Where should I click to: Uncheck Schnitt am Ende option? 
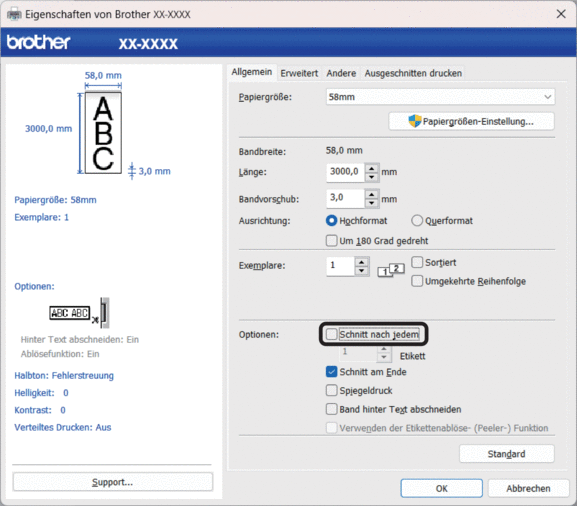(331, 372)
